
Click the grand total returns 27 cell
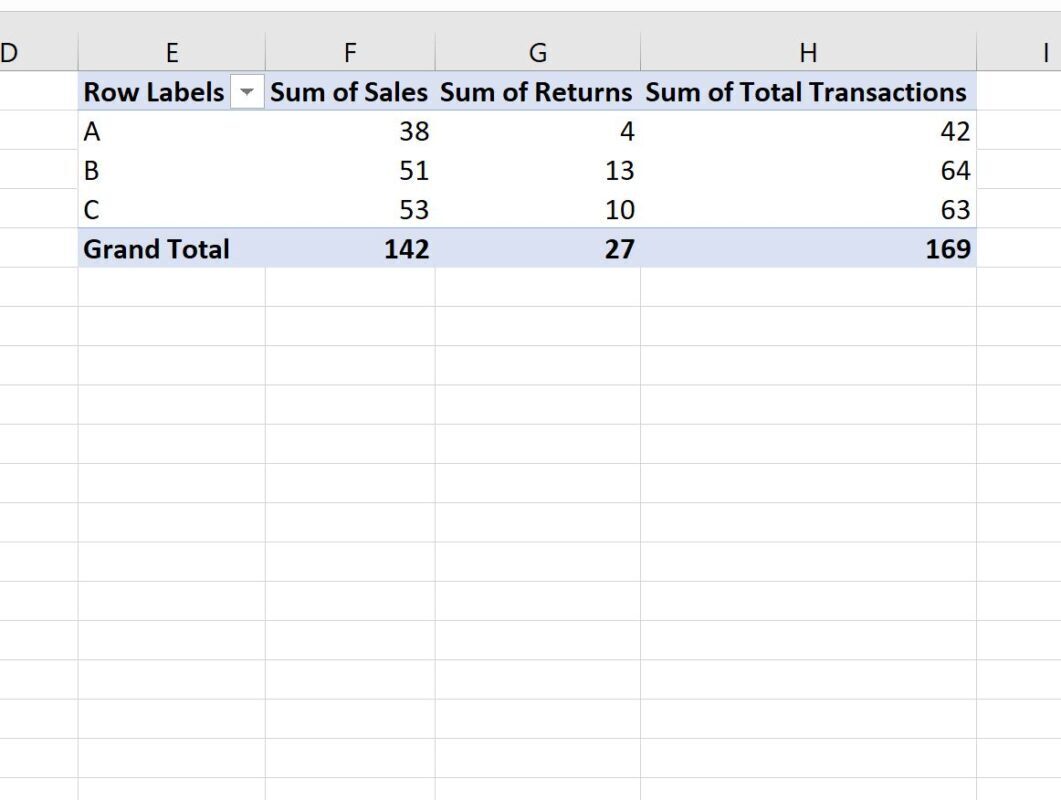pos(538,248)
